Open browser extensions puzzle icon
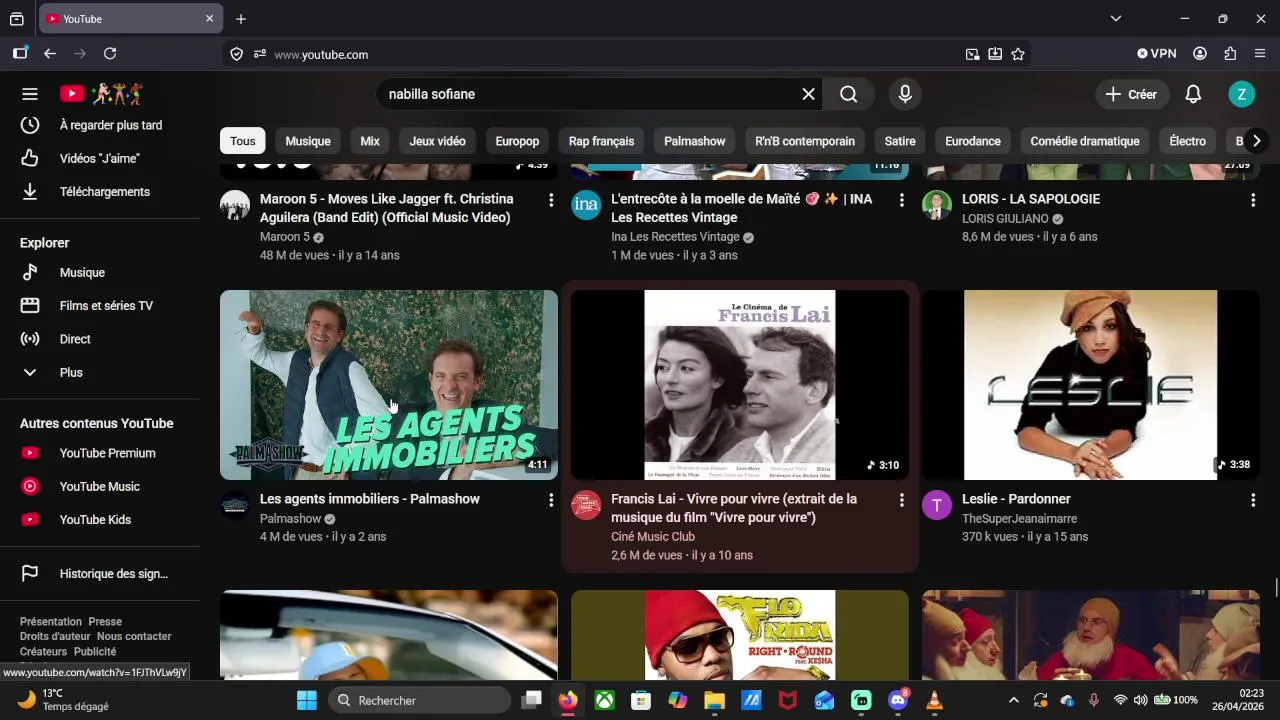The width and height of the screenshot is (1280, 720). (x=1230, y=53)
